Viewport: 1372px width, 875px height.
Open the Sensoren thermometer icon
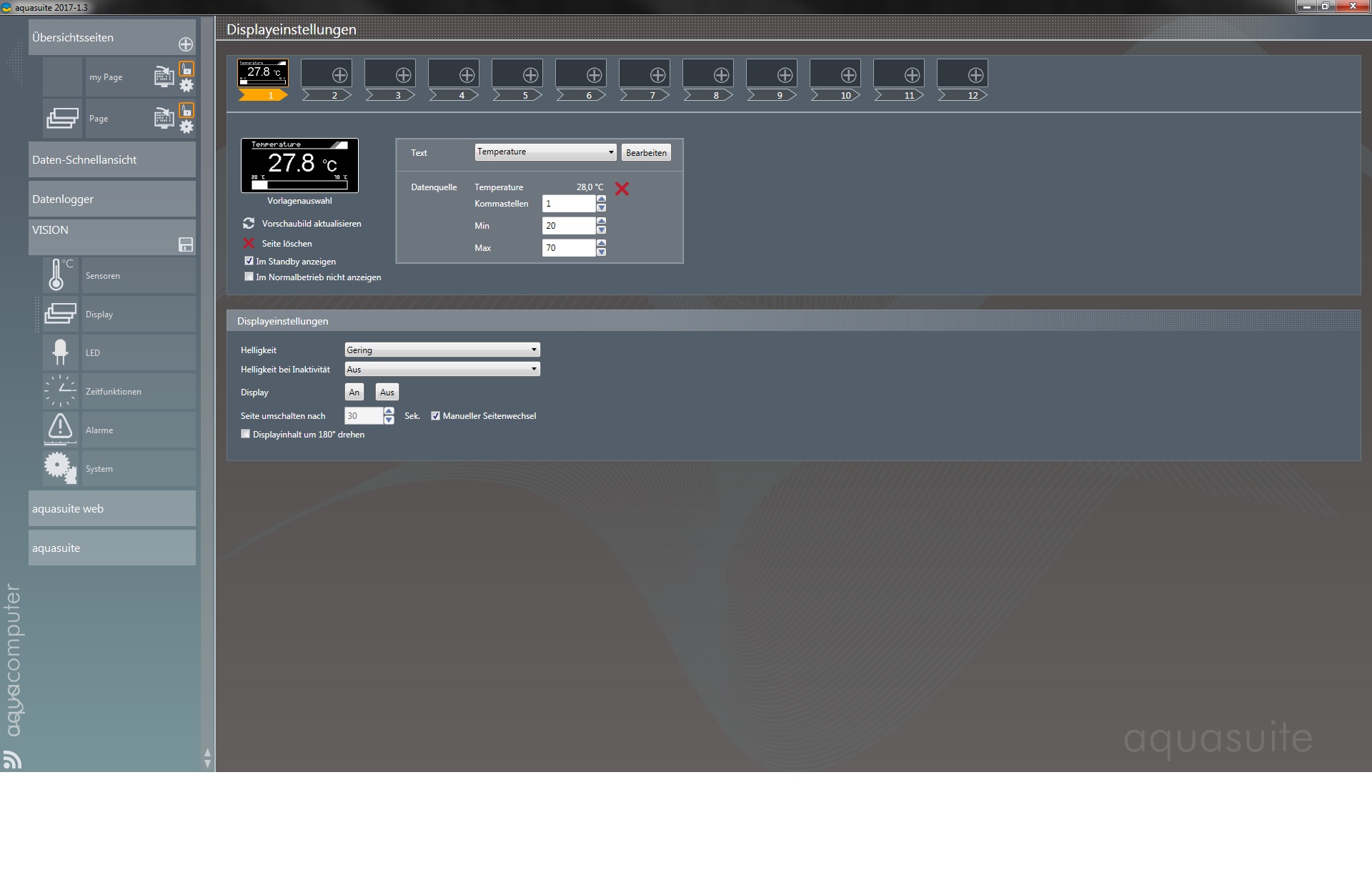pos(58,275)
